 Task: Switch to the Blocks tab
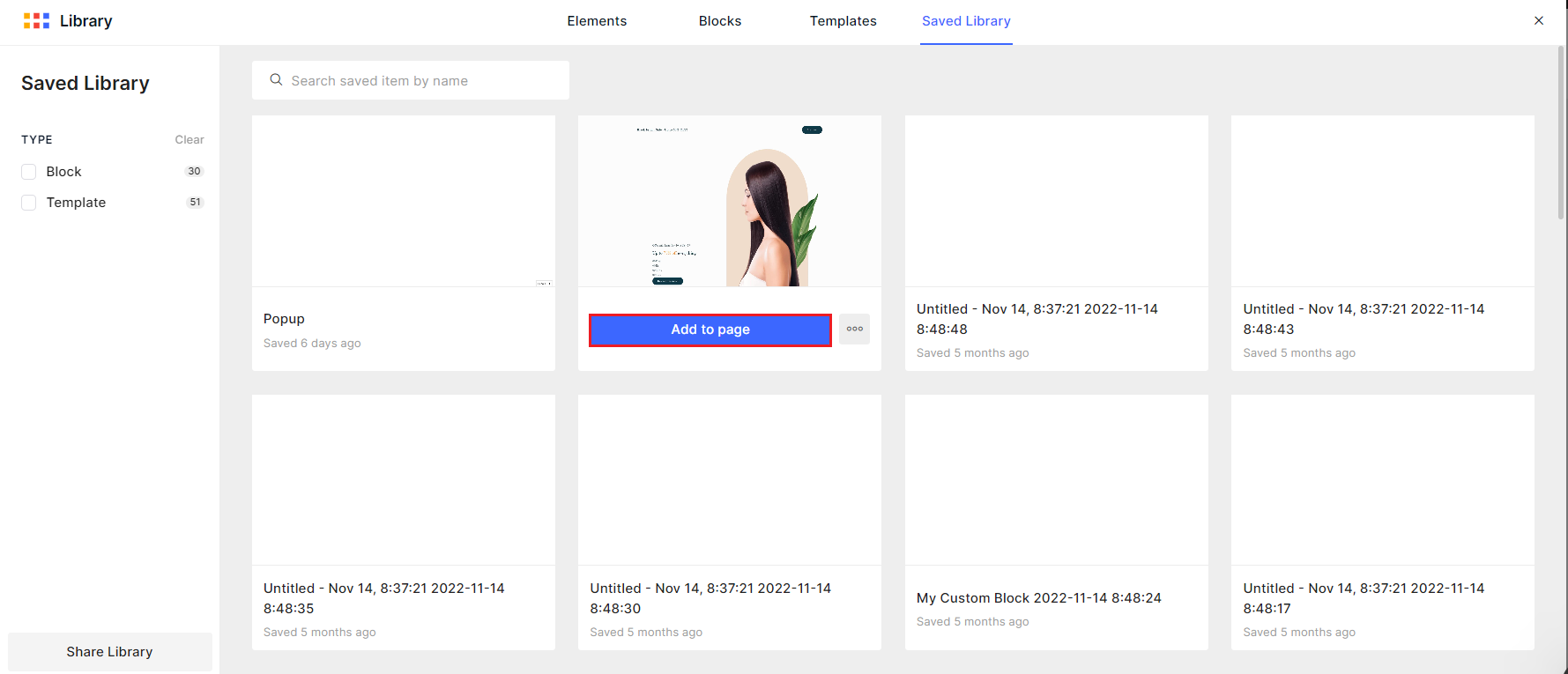[x=719, y=21]
